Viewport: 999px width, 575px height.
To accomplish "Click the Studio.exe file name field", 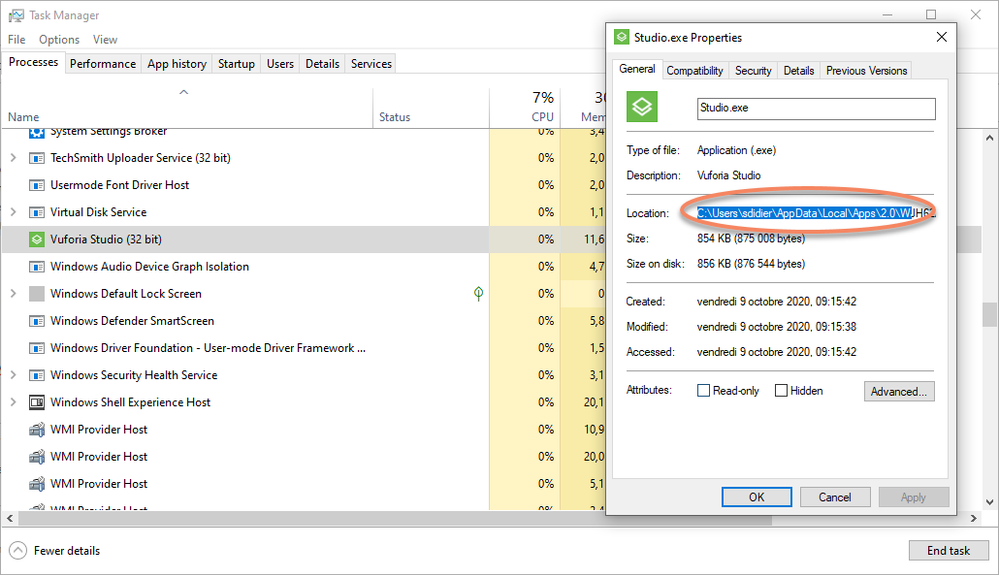I will point(815,108).
